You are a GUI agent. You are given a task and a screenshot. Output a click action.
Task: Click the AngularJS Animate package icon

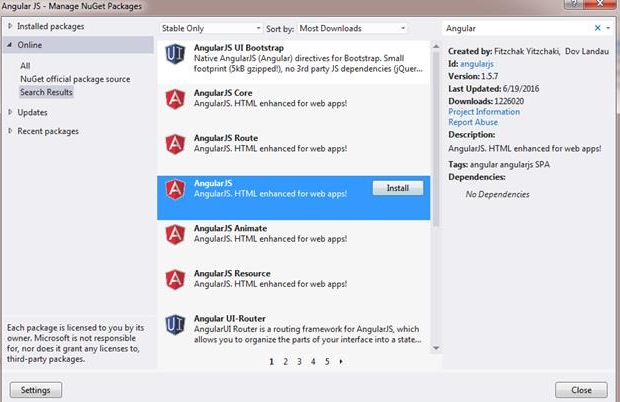(175, 234)
